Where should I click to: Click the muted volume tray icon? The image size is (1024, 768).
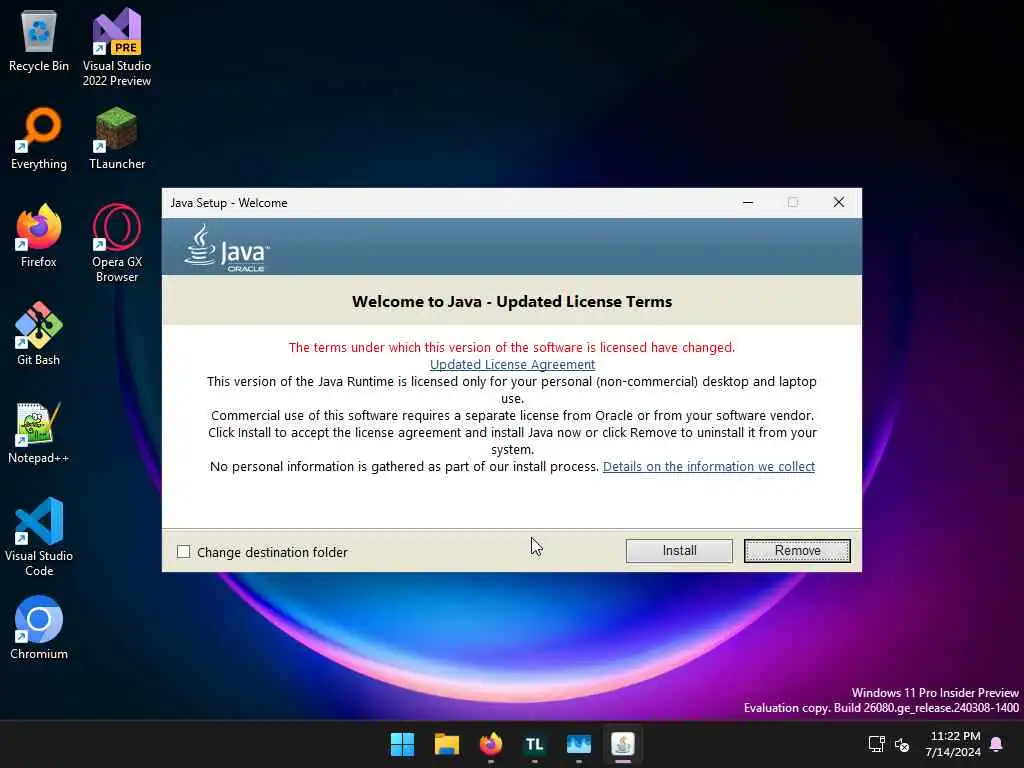pos(902,744)
